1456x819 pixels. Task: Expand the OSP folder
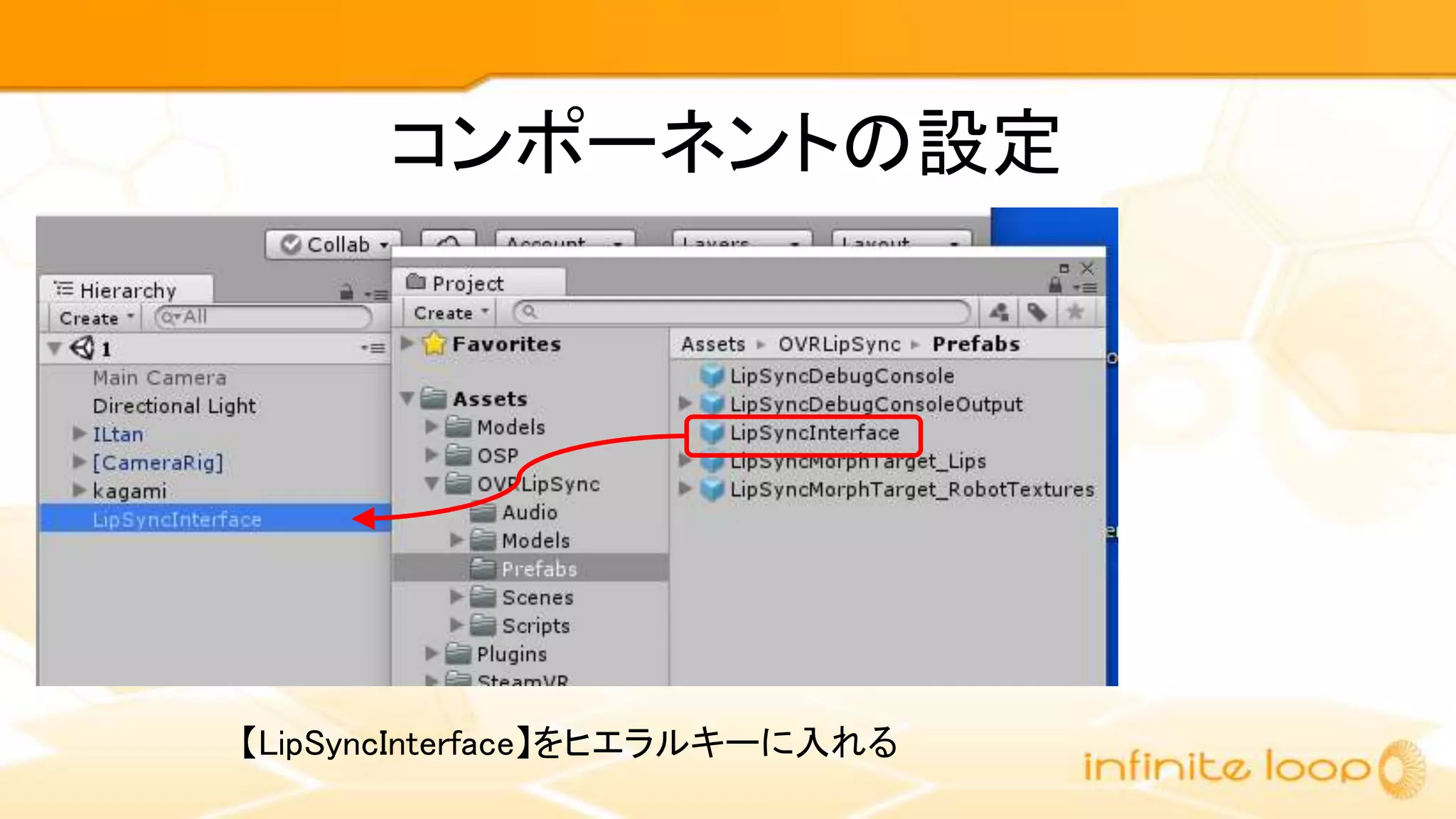point(431,455)
